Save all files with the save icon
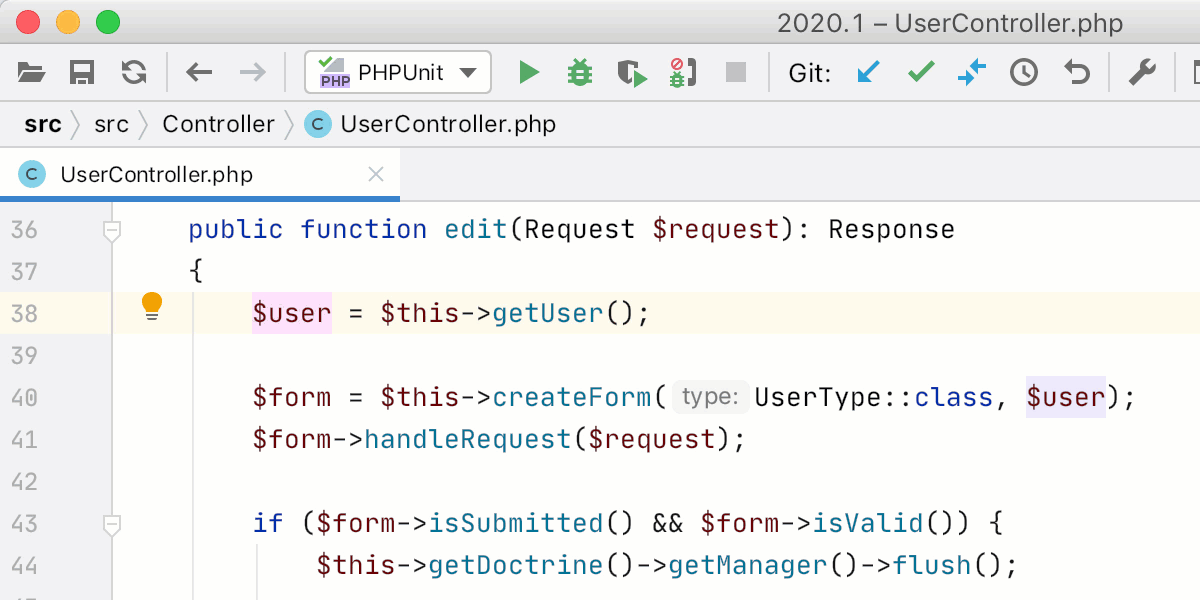The height and width of the screenshot is (600, 1200). [x=82, y=71]
